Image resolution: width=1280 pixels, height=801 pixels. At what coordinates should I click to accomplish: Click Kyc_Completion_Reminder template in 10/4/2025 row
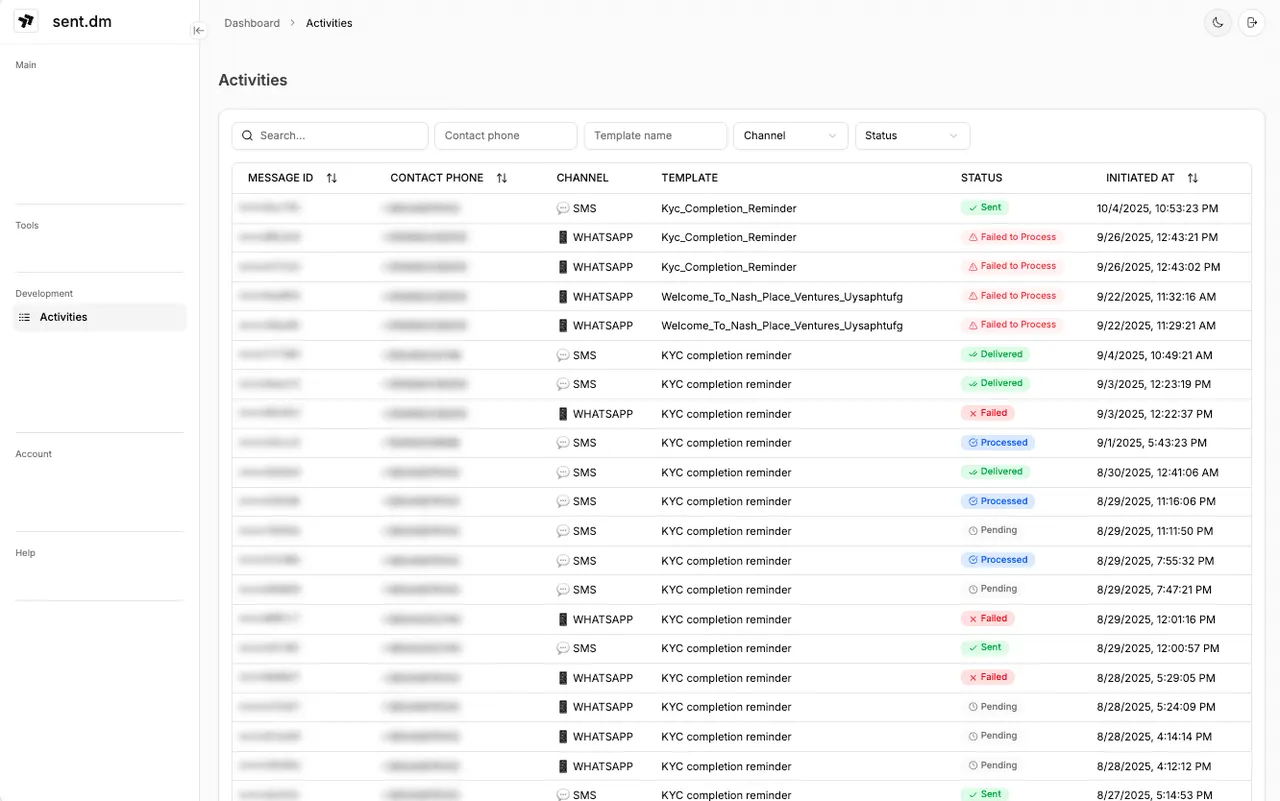pyautogui.click(x=729, y=209)
